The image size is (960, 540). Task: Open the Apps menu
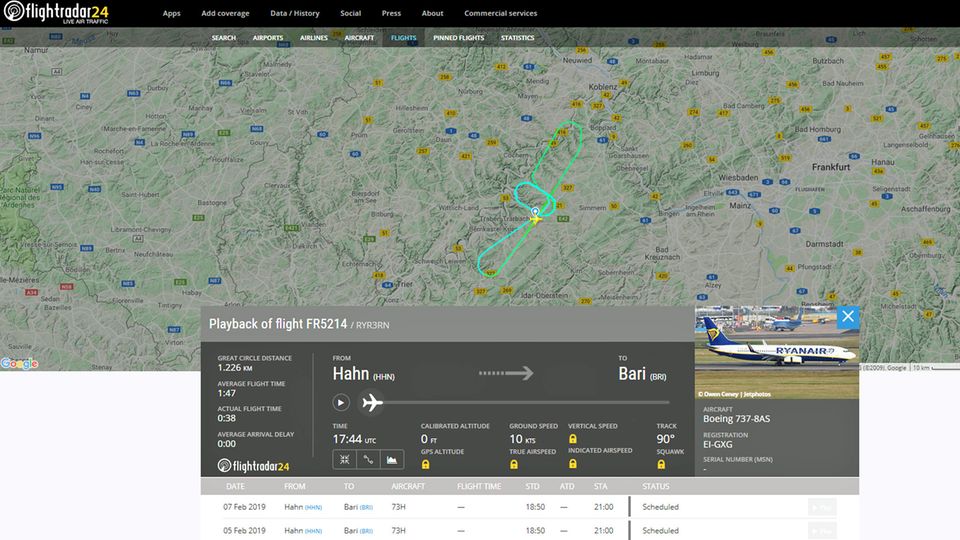pos(172,14)
